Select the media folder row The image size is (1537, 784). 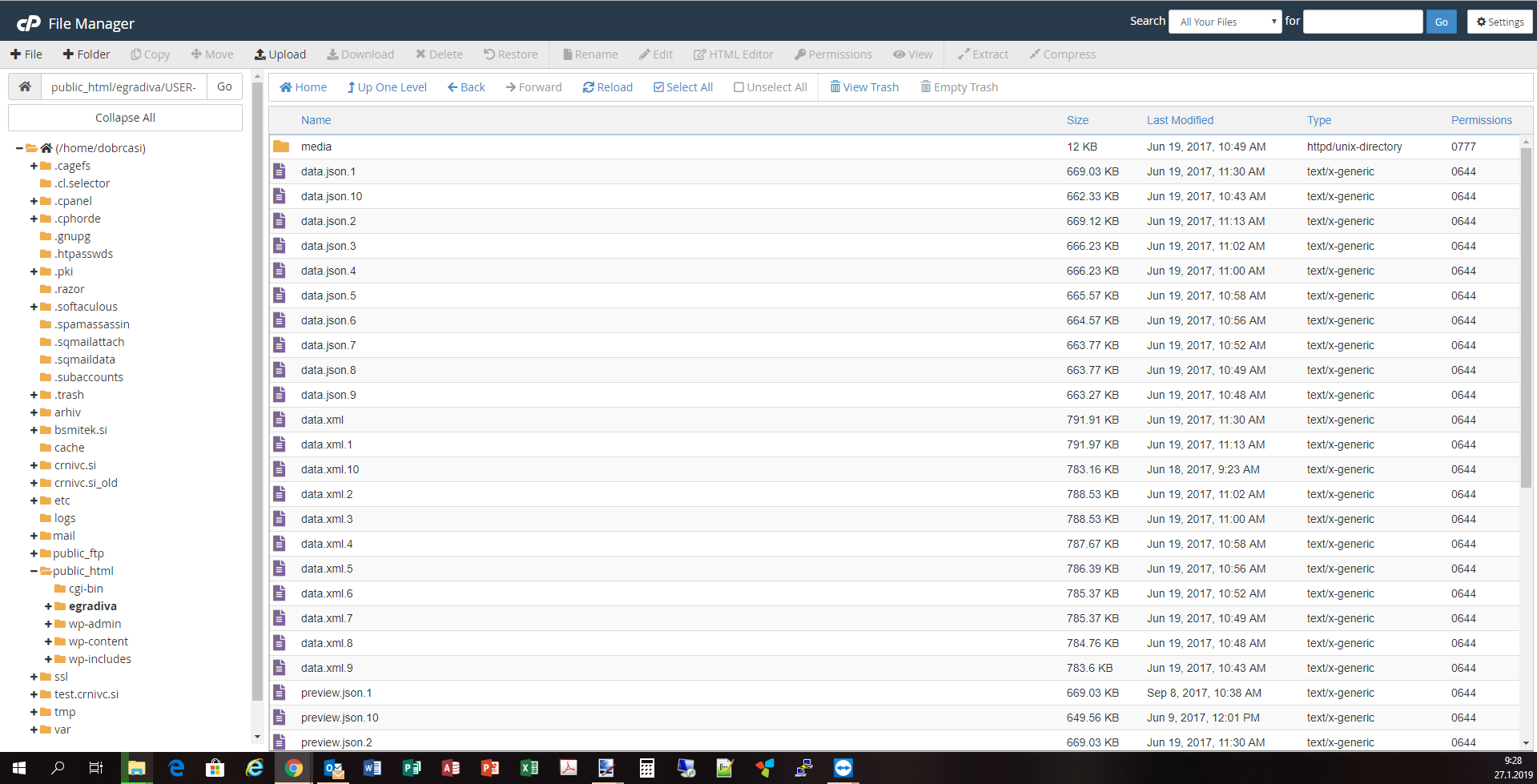894,147
